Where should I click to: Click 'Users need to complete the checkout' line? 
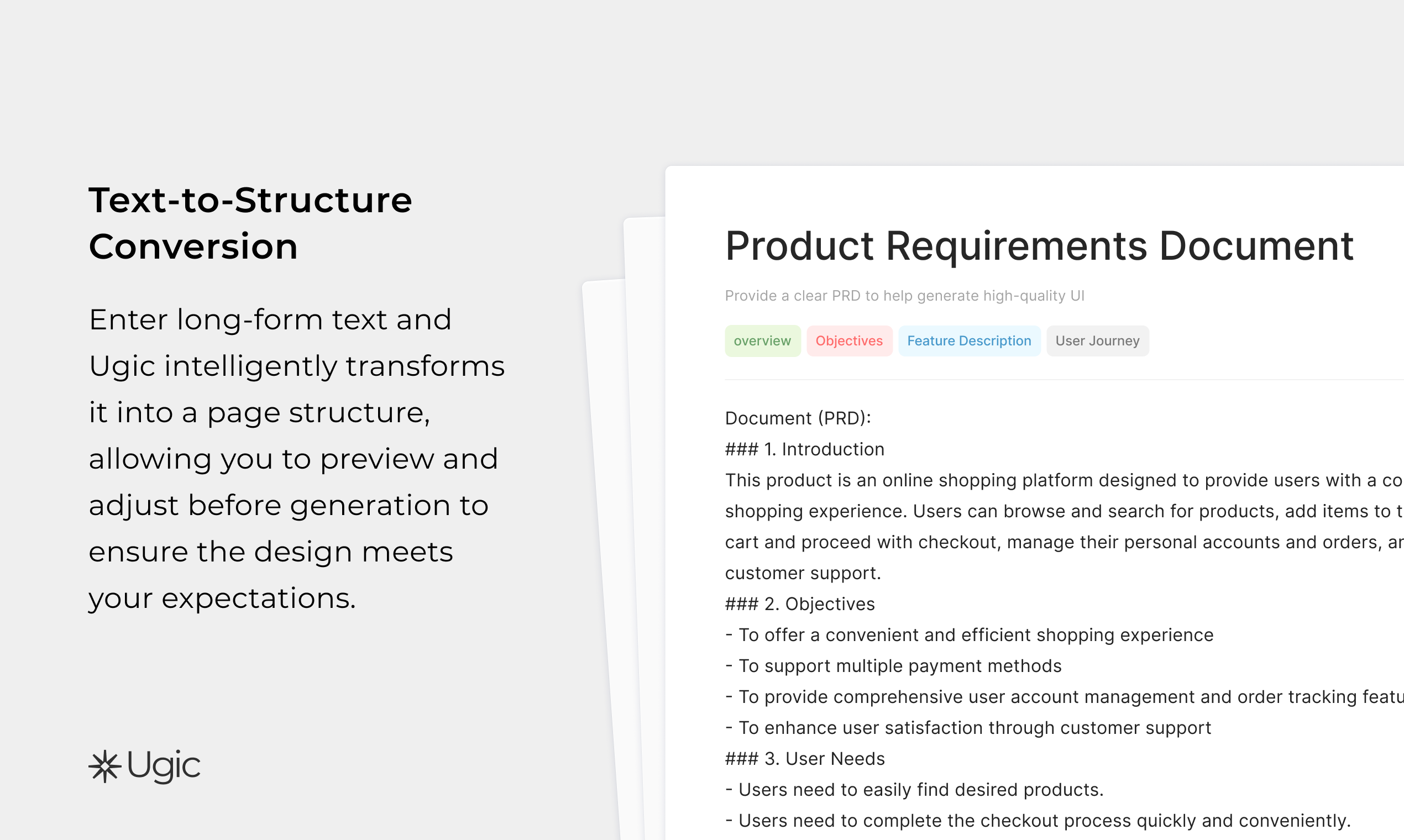click(1038, 821)
